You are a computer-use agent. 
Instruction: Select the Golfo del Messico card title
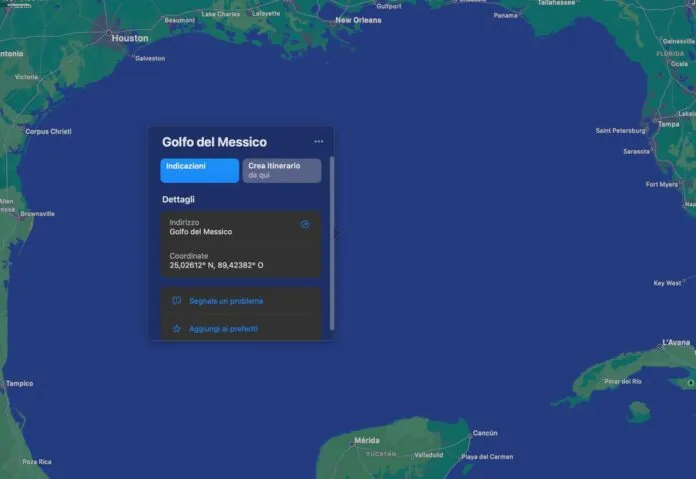(x=214, y=142)
